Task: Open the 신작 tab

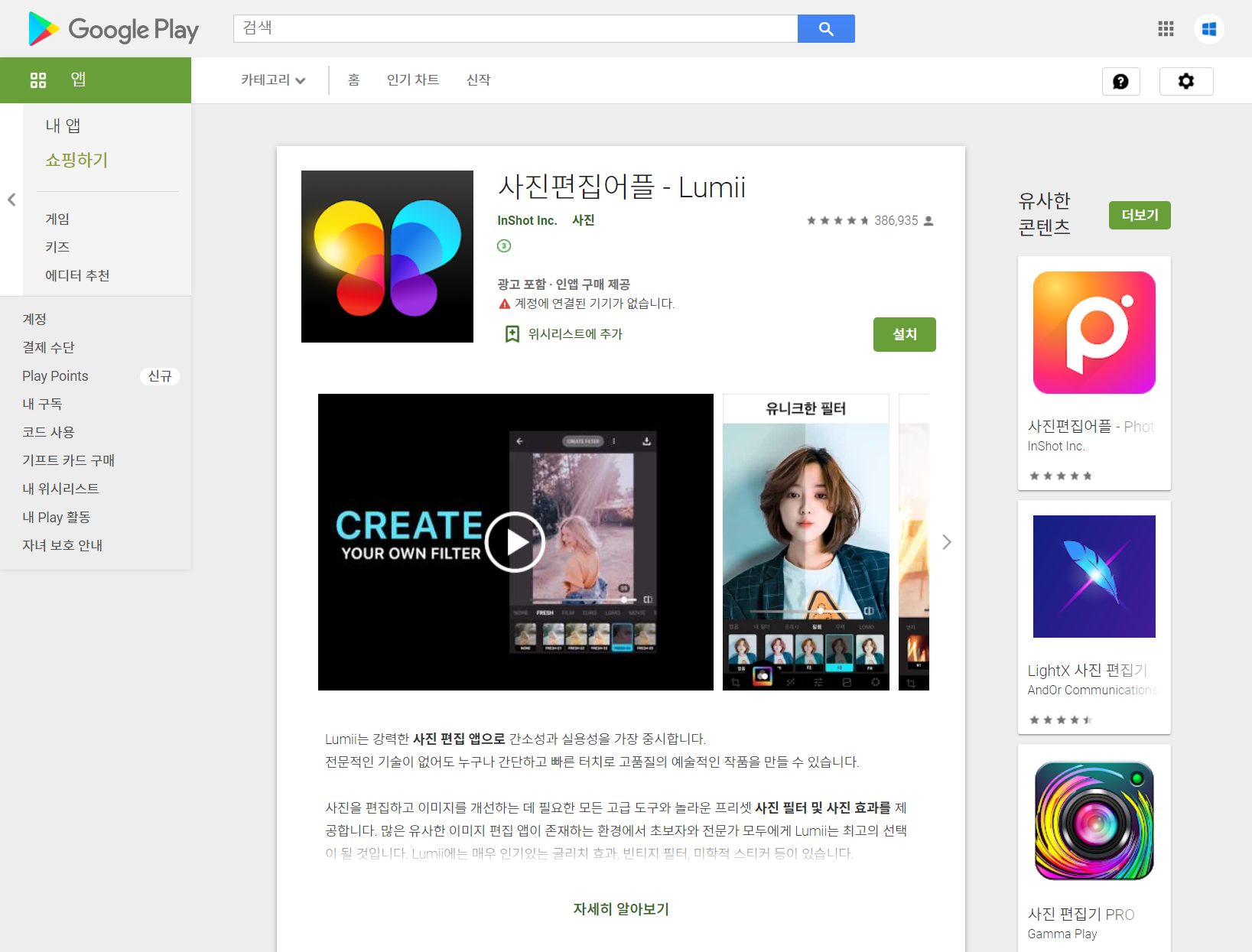Action: click(x=479, y=80)
